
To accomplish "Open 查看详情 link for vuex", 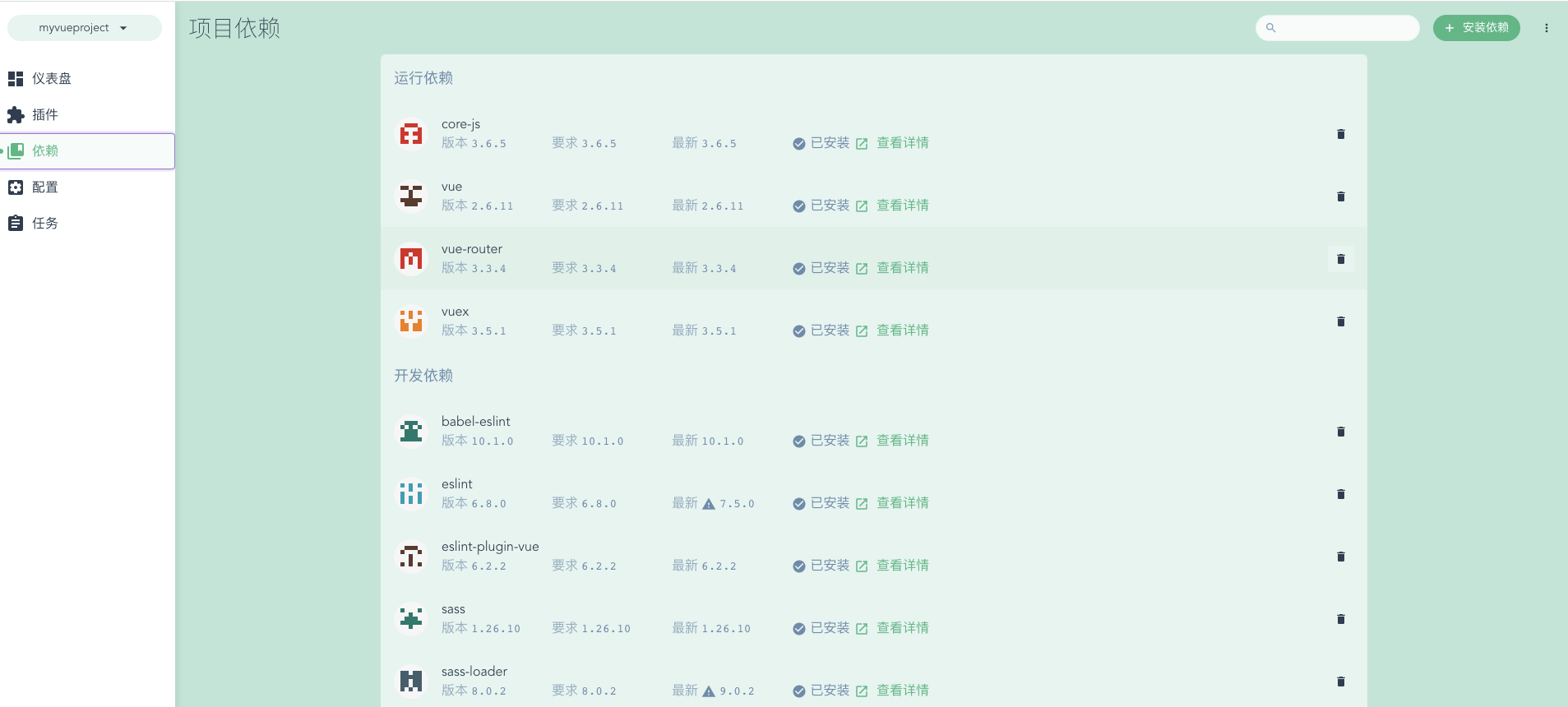I will point(893,330).
